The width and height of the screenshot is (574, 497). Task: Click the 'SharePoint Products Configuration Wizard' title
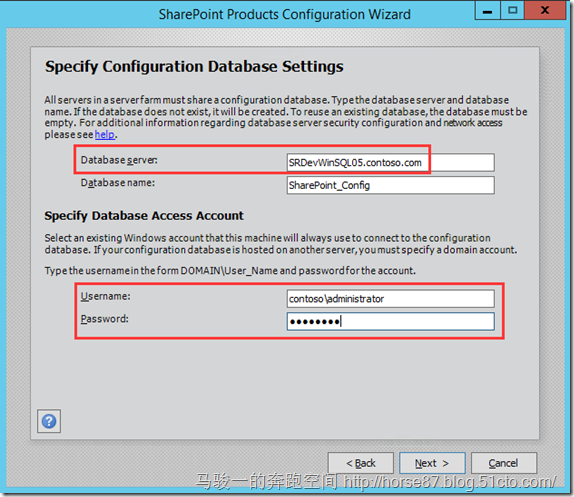[x=284, y=15]
